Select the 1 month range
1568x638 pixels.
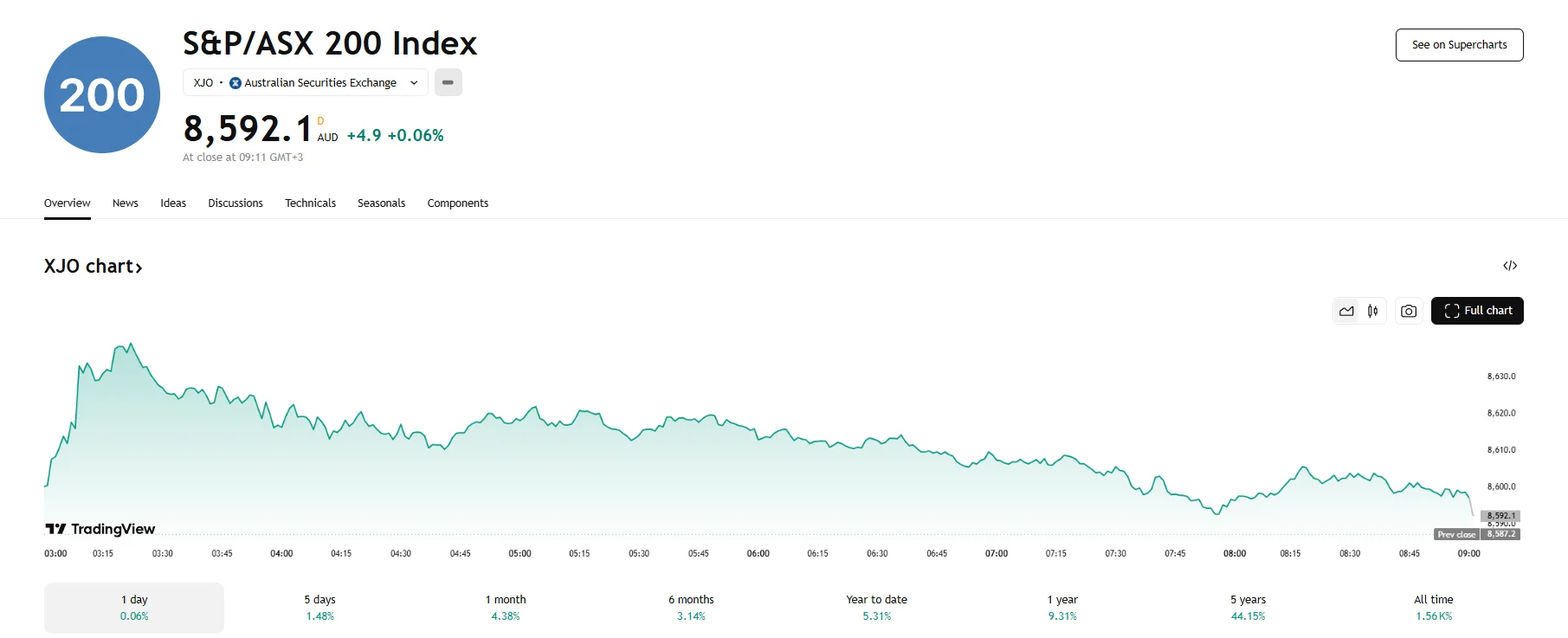tap(506, 608)
